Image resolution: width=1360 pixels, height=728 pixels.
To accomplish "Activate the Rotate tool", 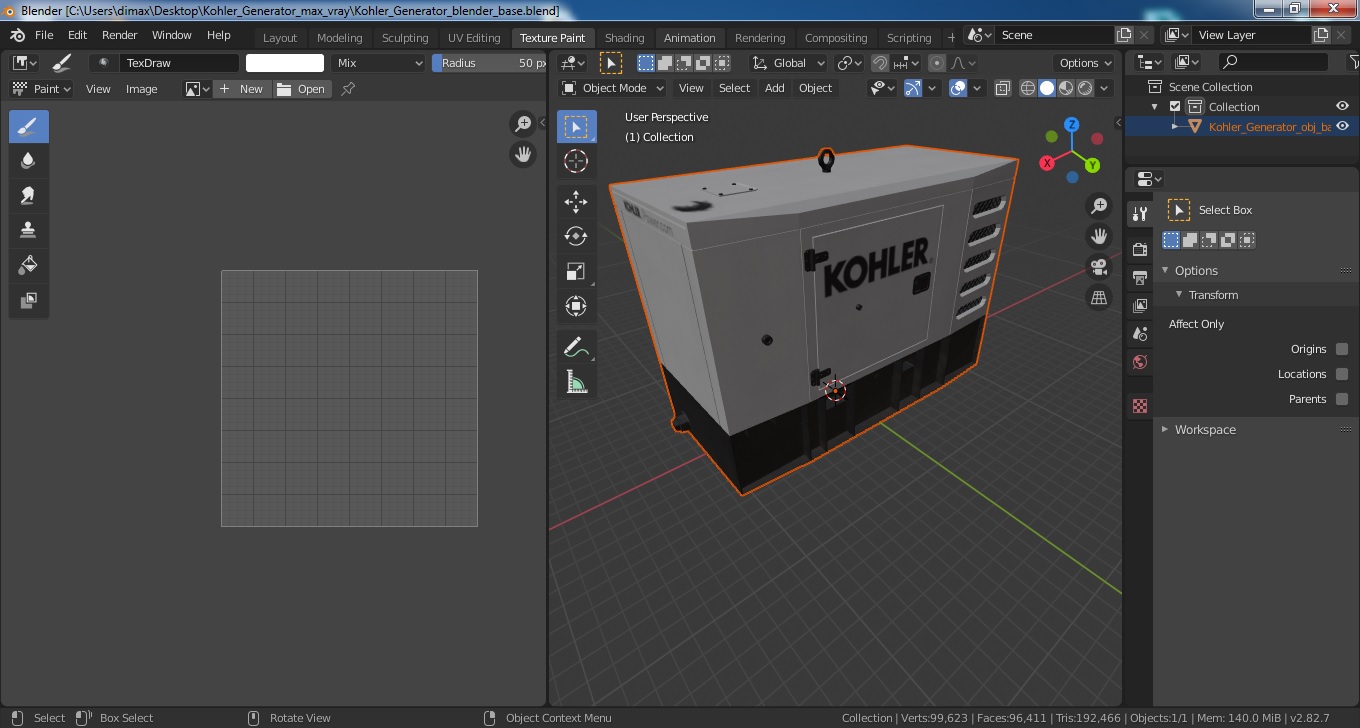I will 576,237.
